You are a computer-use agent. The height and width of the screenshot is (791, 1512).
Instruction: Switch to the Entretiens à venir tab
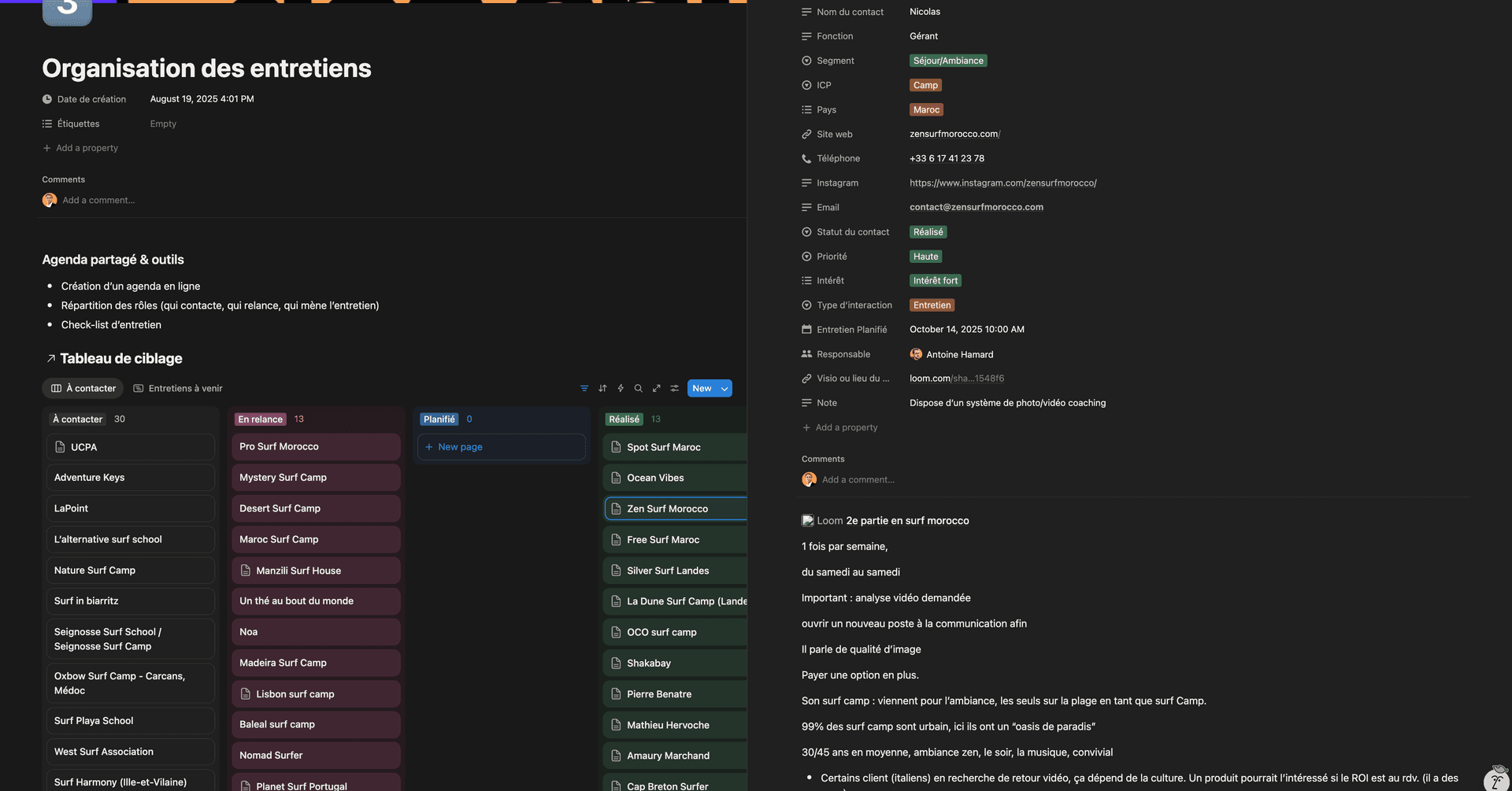coord(178,388)
